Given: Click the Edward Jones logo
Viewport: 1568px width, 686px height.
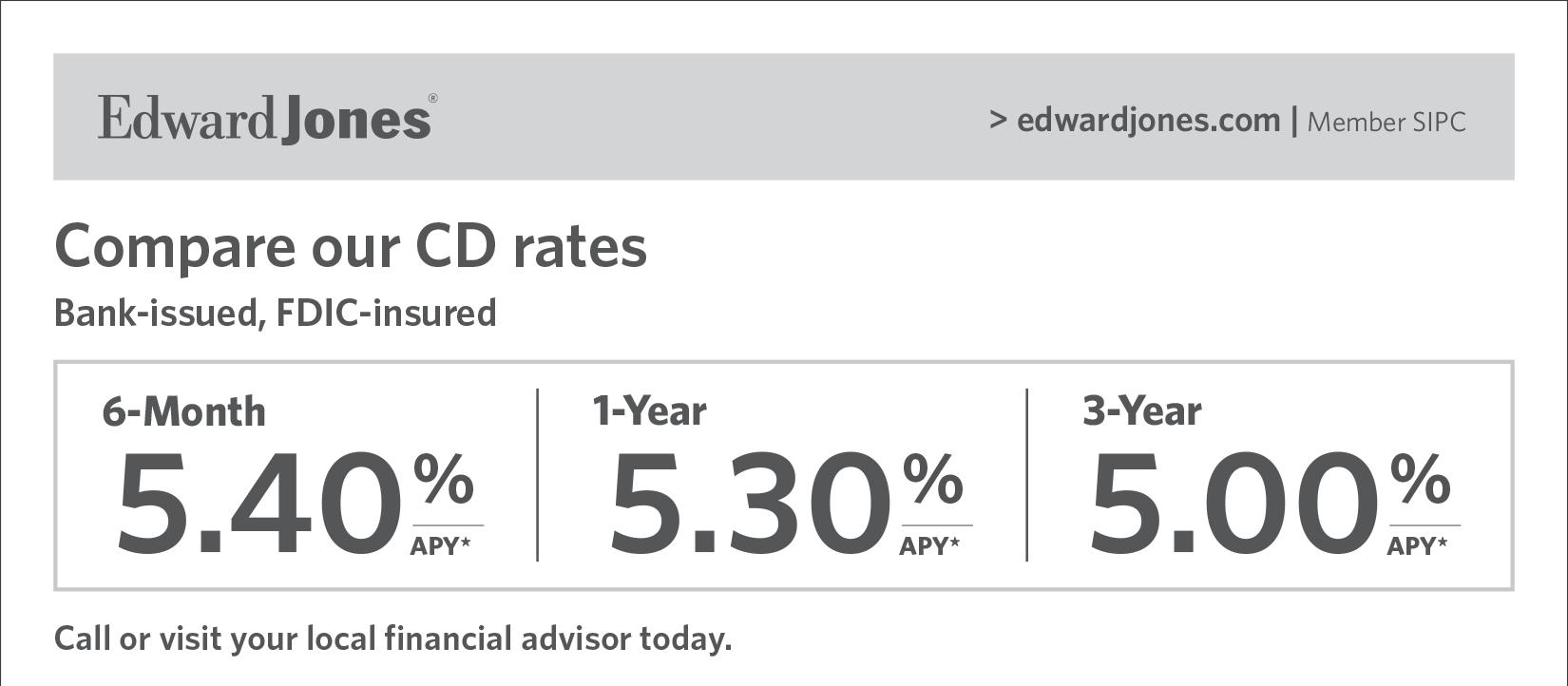Looking at the screenshot, I should (x=263, y=120).
